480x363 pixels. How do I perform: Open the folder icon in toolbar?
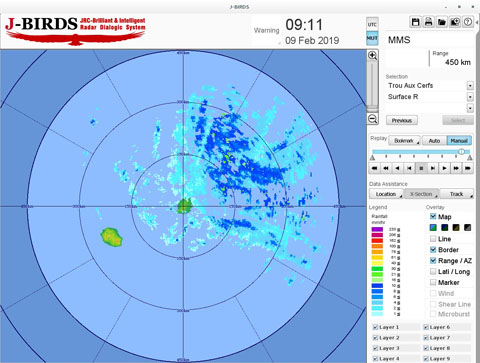point(442,22)
